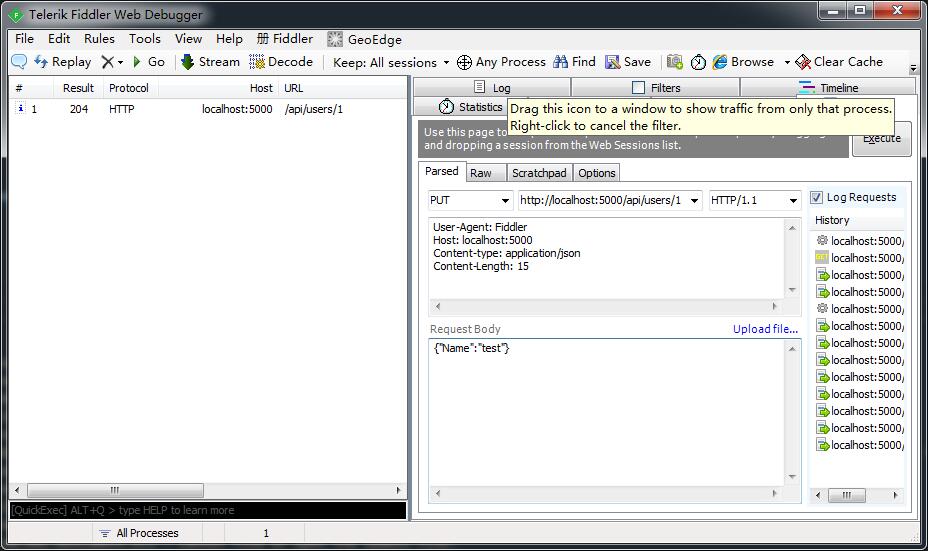Click the Find binoculars button
928x551 pixels.
click(x=574, y=62)
